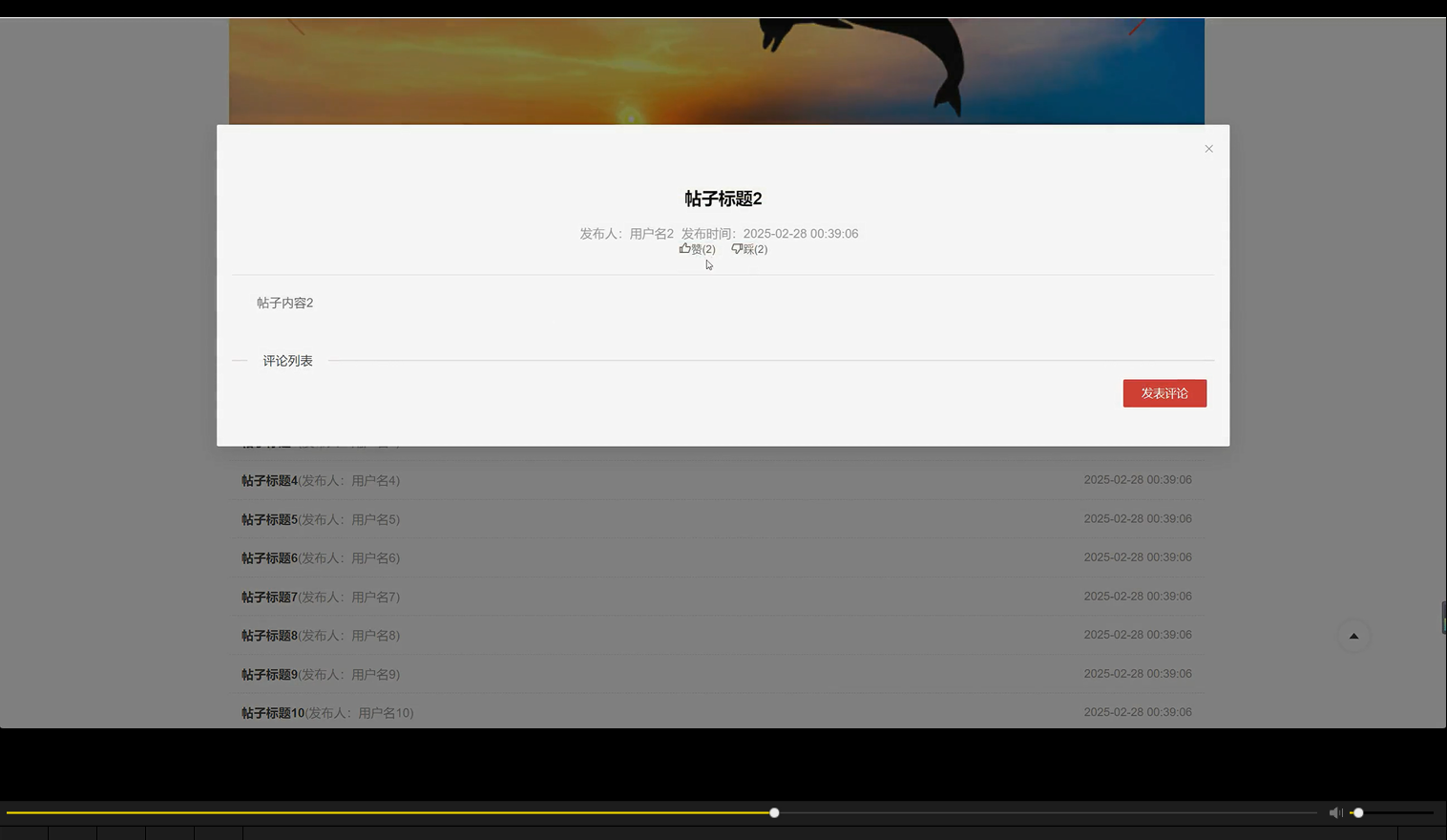Screen dimensions: 1447x840
Task: Like the post via 赞(2) thumbs-up
Action: click(697, 249)
